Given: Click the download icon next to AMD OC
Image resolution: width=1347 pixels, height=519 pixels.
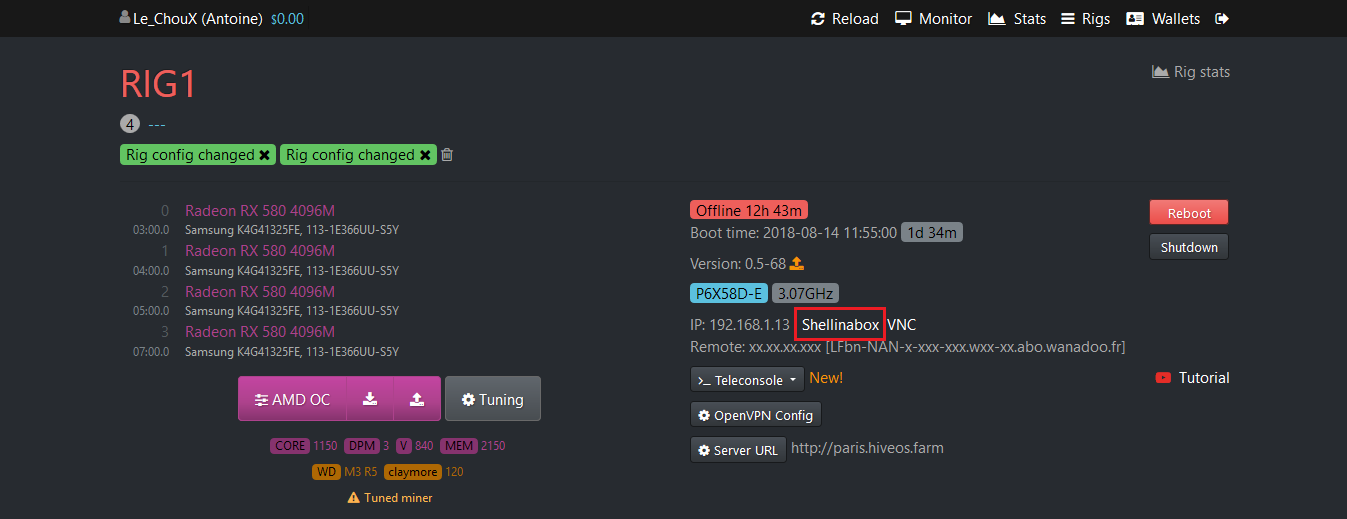Looking at the screenshot, I should point(370,399).
